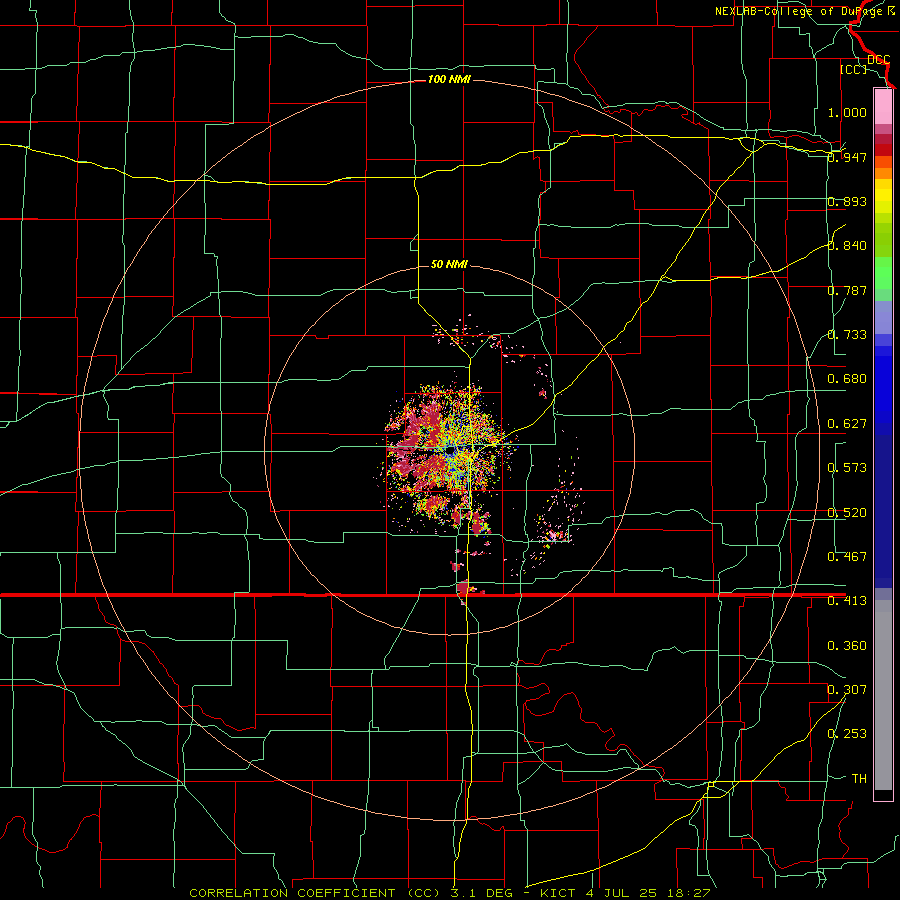Select the 0.253 legend value

click(x=847, y=734)
